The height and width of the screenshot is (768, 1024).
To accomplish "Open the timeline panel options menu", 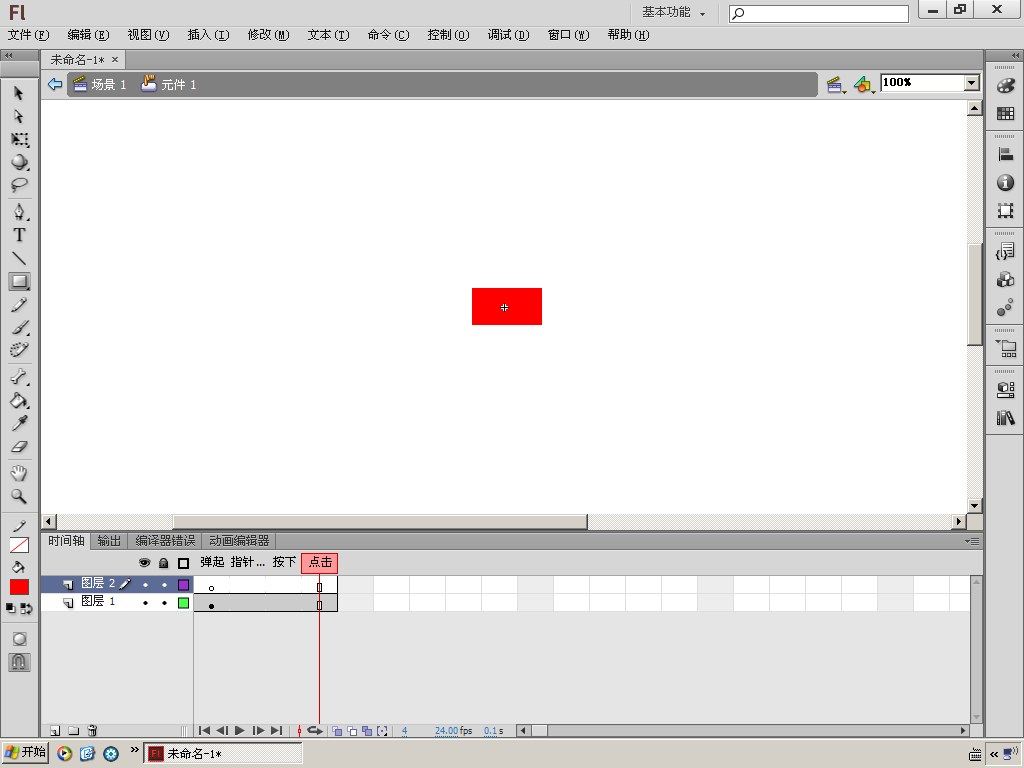I will pos(972,541).
